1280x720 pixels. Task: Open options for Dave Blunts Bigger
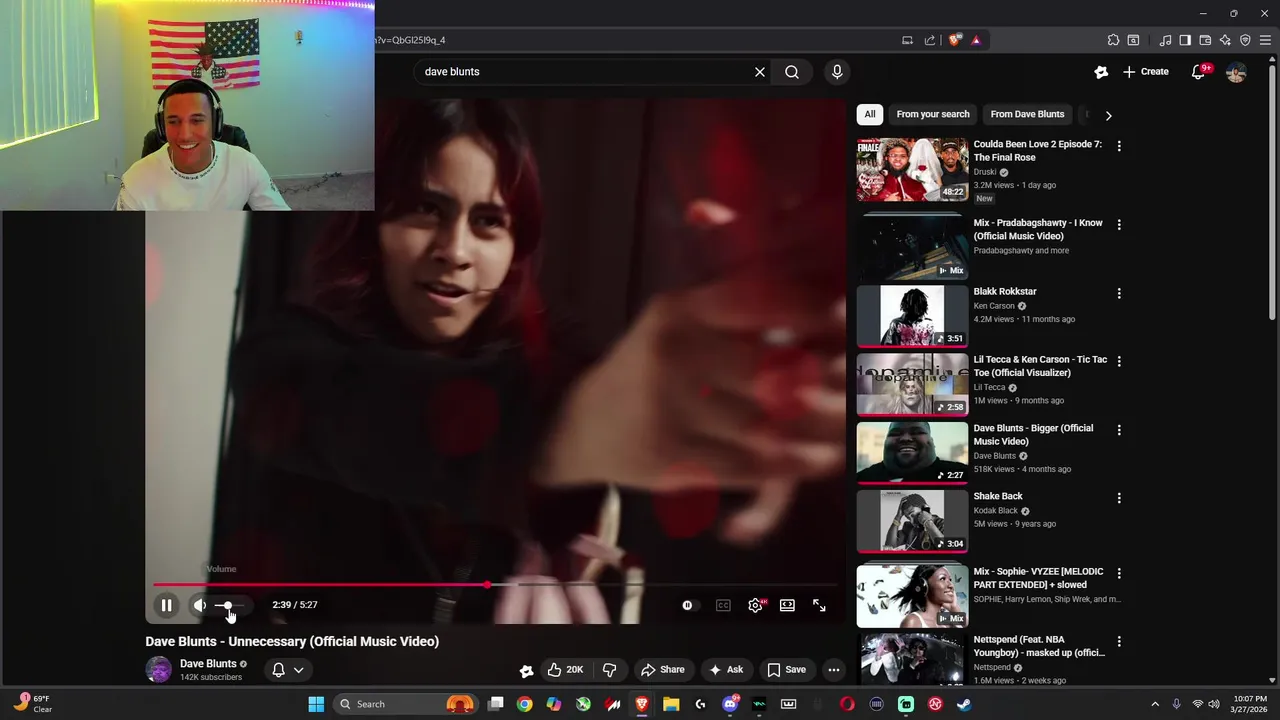pyautogui.click(x=1119, y=430)
